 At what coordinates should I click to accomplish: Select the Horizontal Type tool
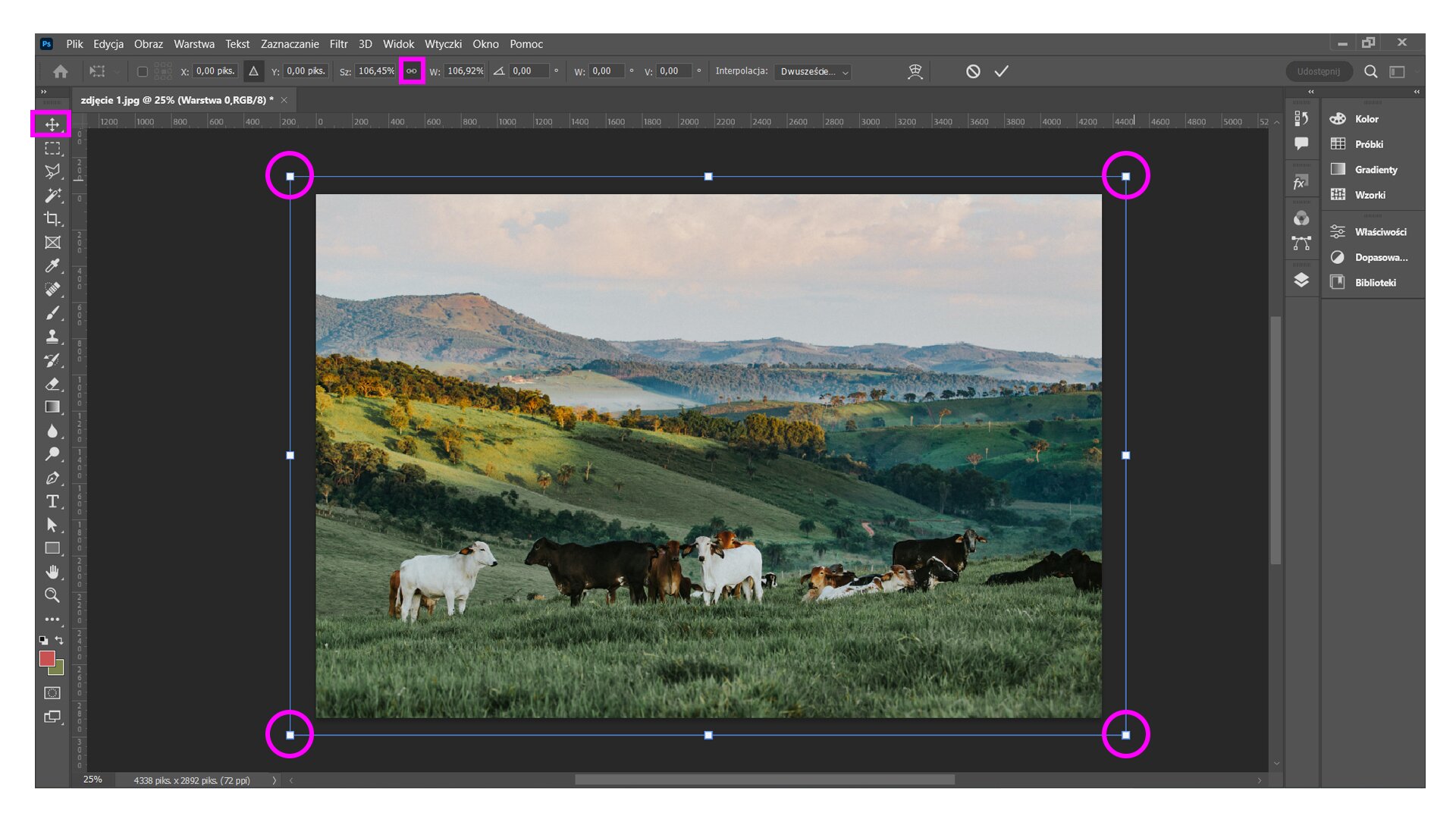[52, 501]
